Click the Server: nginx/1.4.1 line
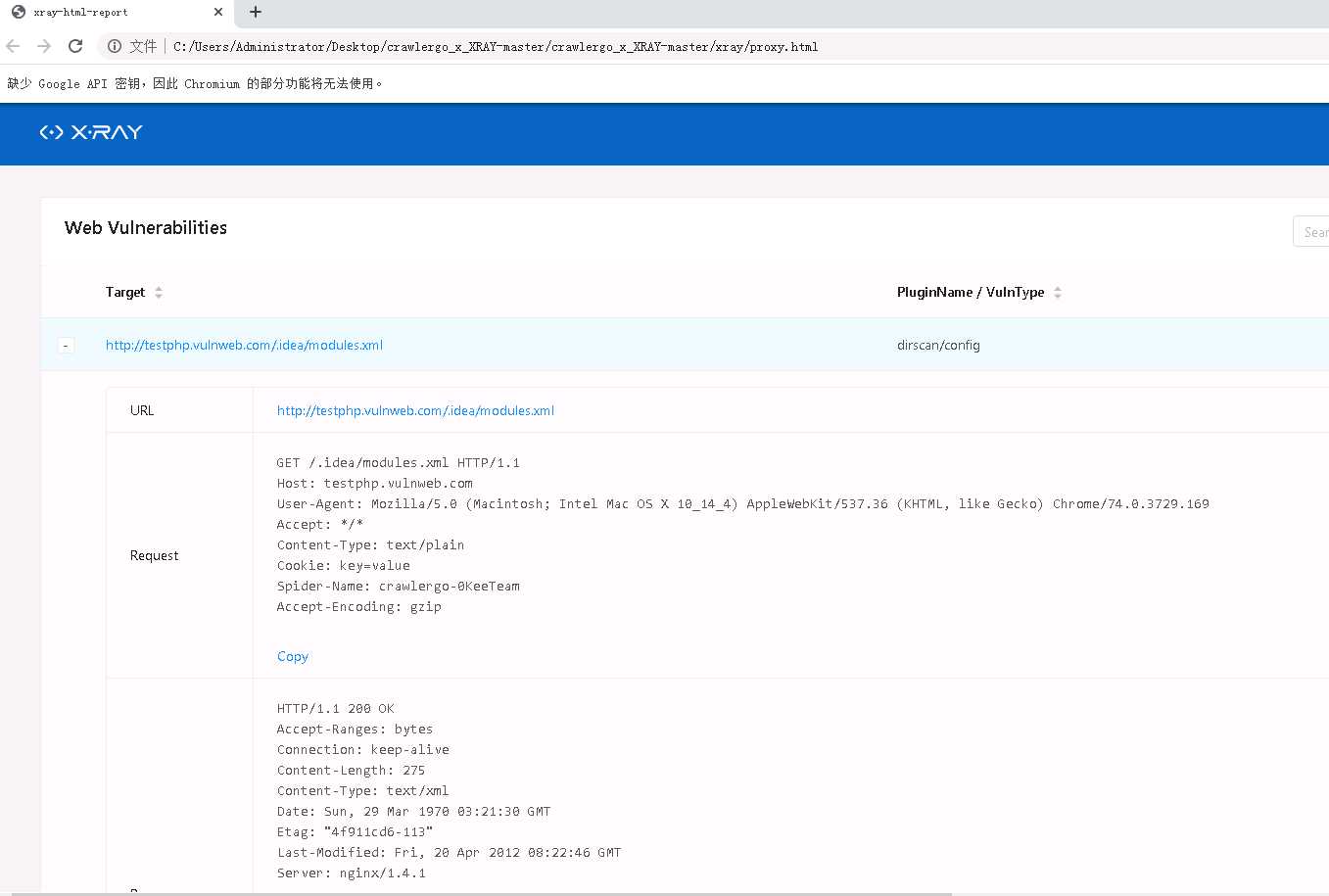The height and width of the screenshot is (896, 1329). [352, 872]
